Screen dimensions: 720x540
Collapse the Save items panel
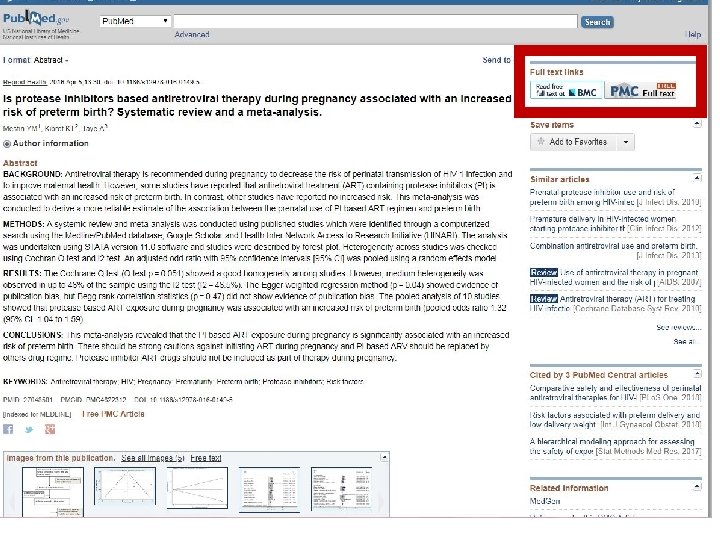pos(697,124)
